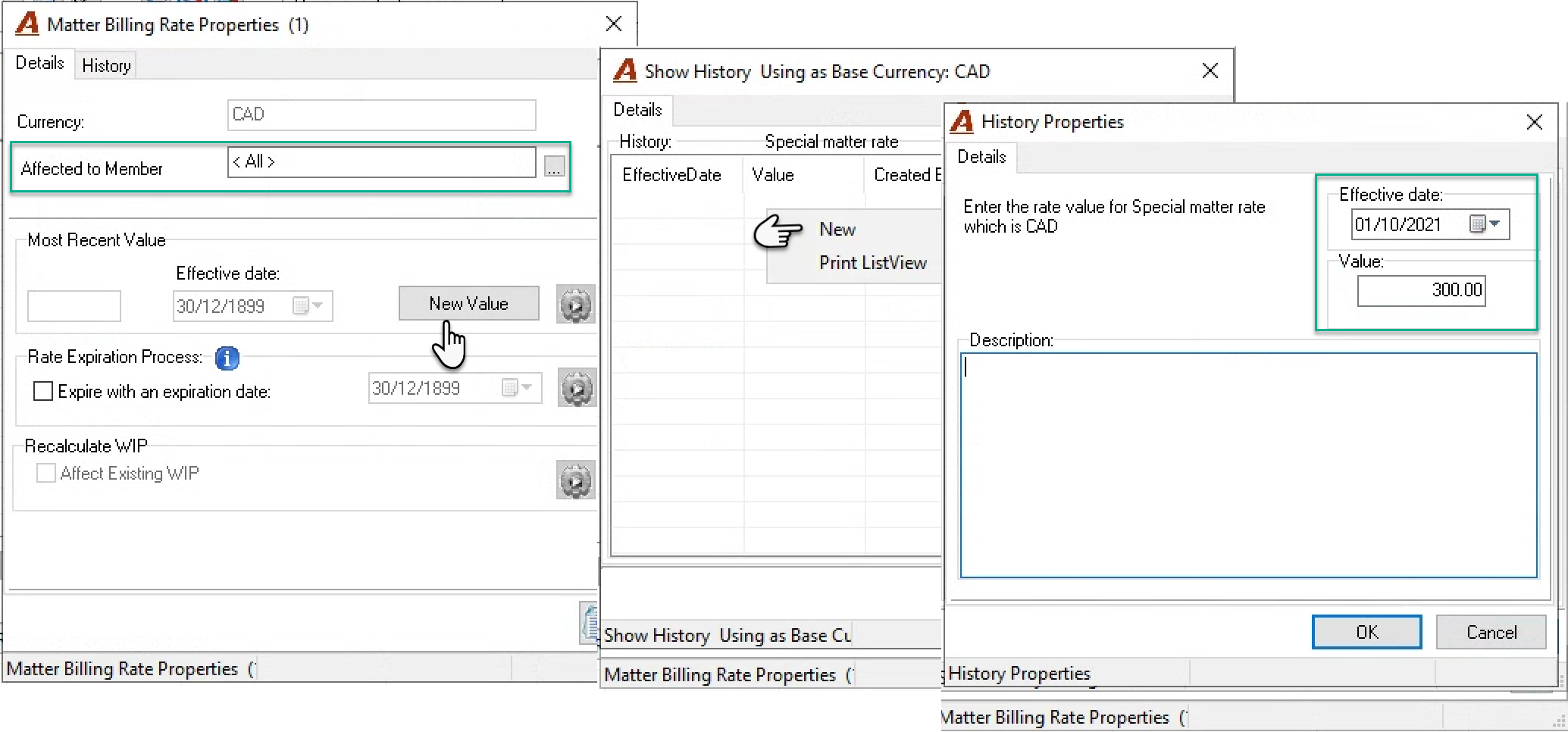Choose Print ListView from the context menu
The width and height of the screenshot is (1568, 732).
coord(872,263)
